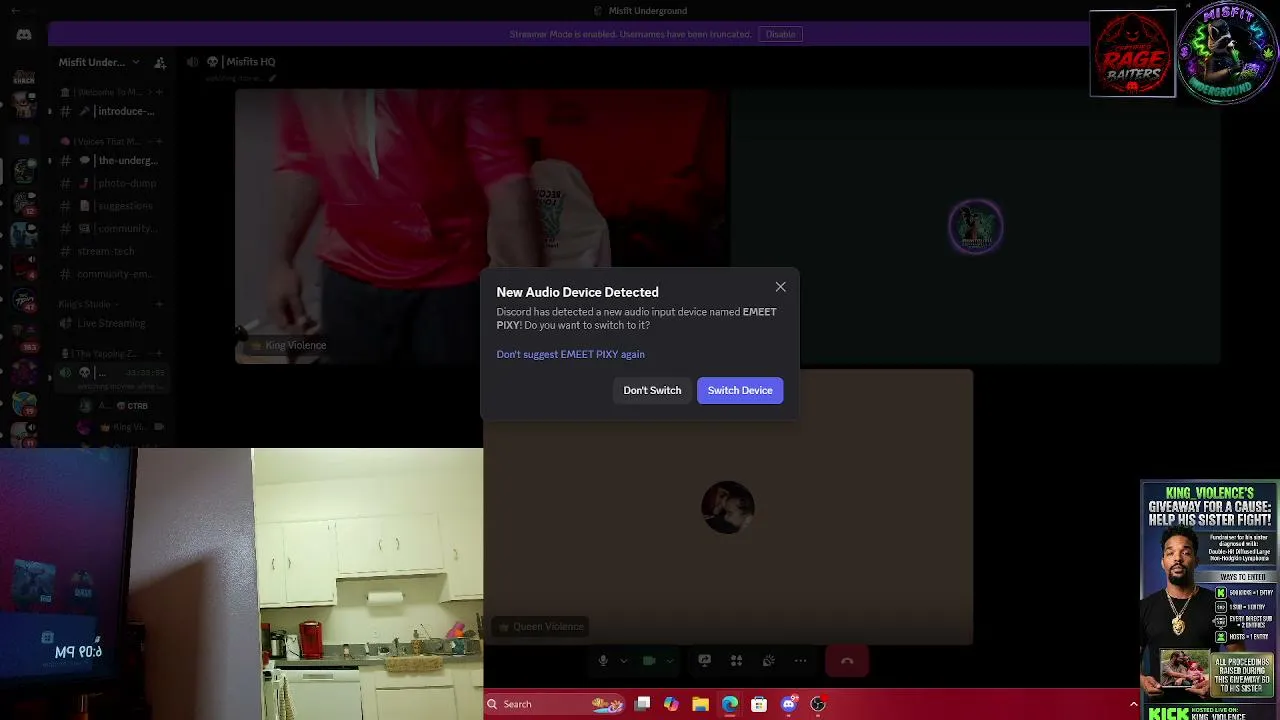This screenshot has height=720, width=1280.
Task: Add a channel to Welcome To M... category
Action: 159,92
